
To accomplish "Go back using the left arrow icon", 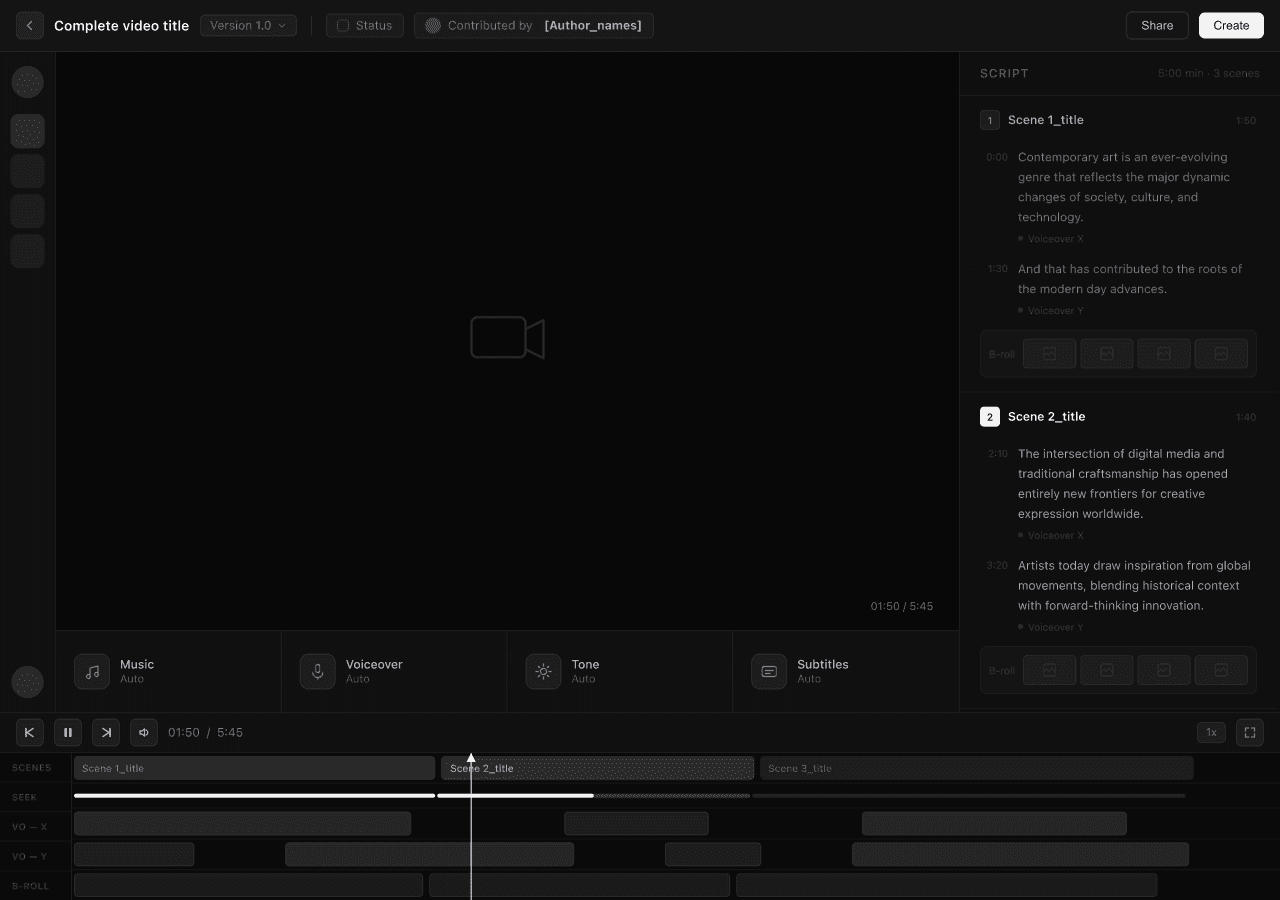I will tap(30, 26).
